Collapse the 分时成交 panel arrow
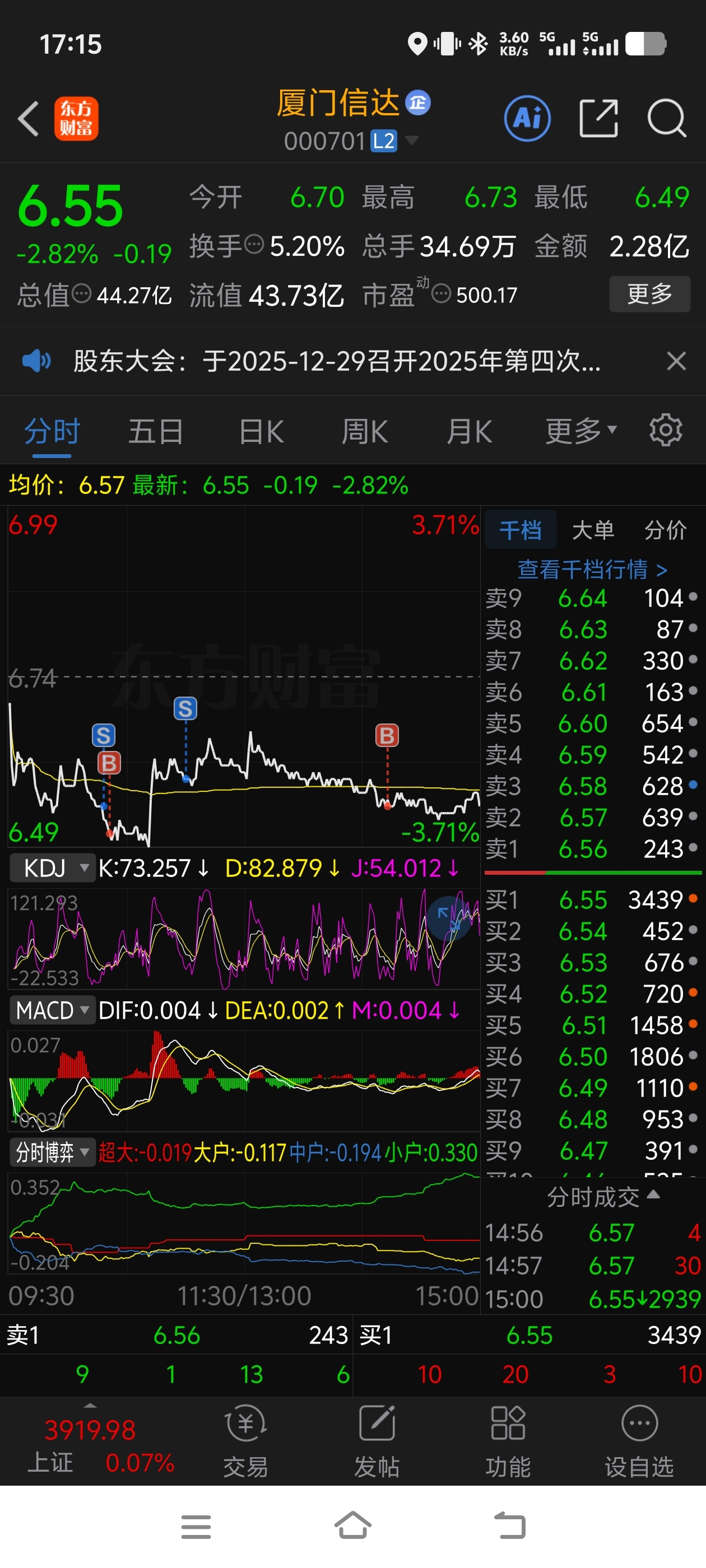 (654, 1194)
